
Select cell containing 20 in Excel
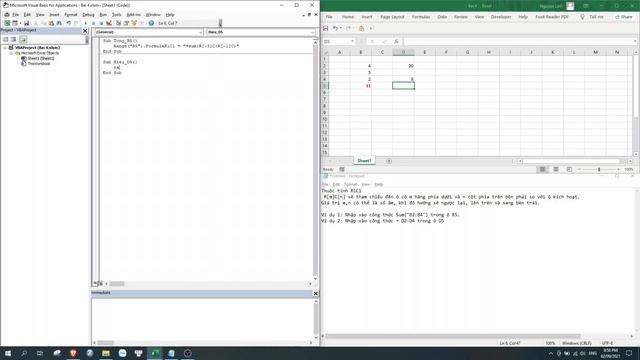pyautogui.click(x=403, y=66)
